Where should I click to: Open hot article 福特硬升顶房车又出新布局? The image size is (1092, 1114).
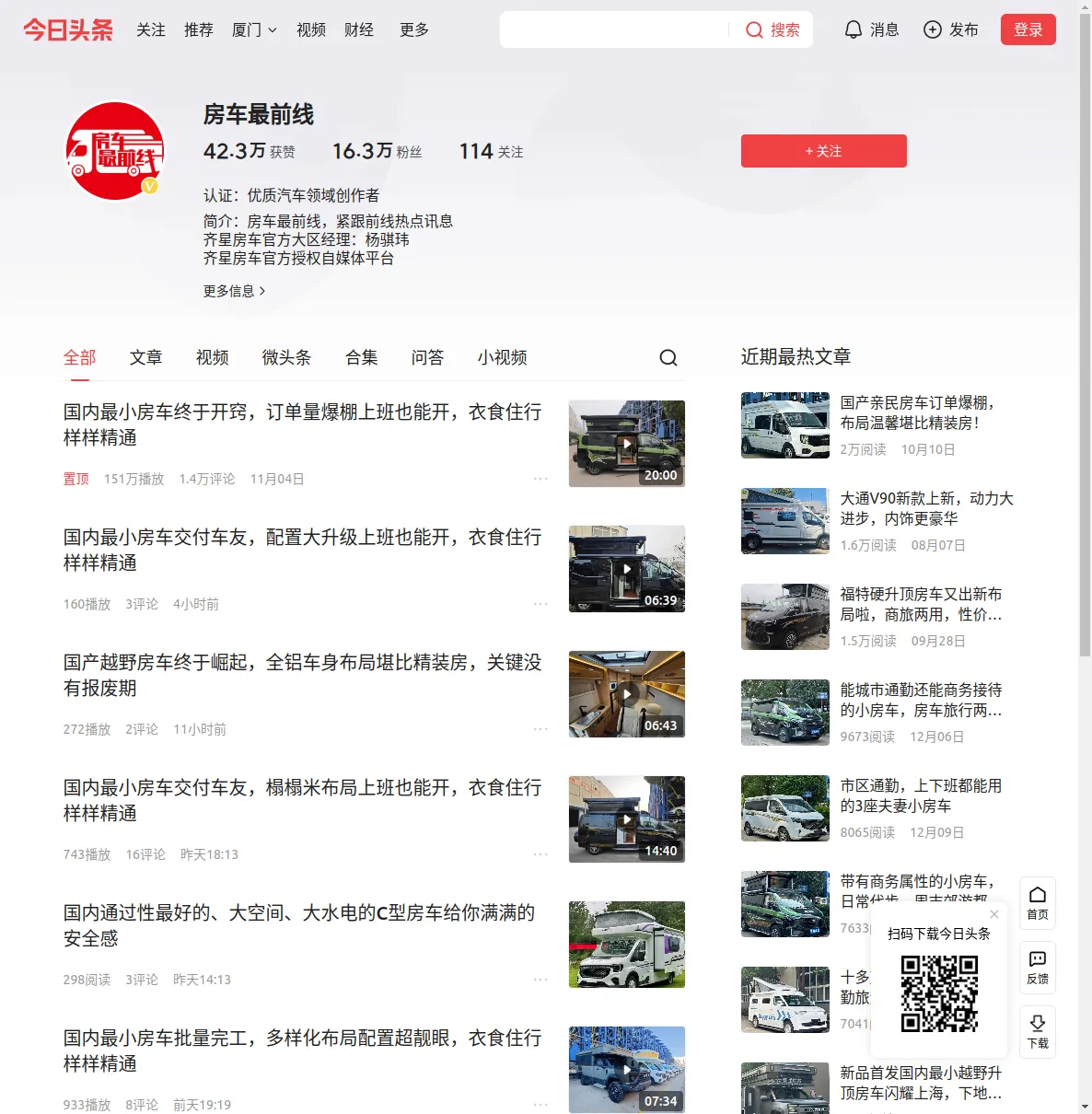coord(922,604)
